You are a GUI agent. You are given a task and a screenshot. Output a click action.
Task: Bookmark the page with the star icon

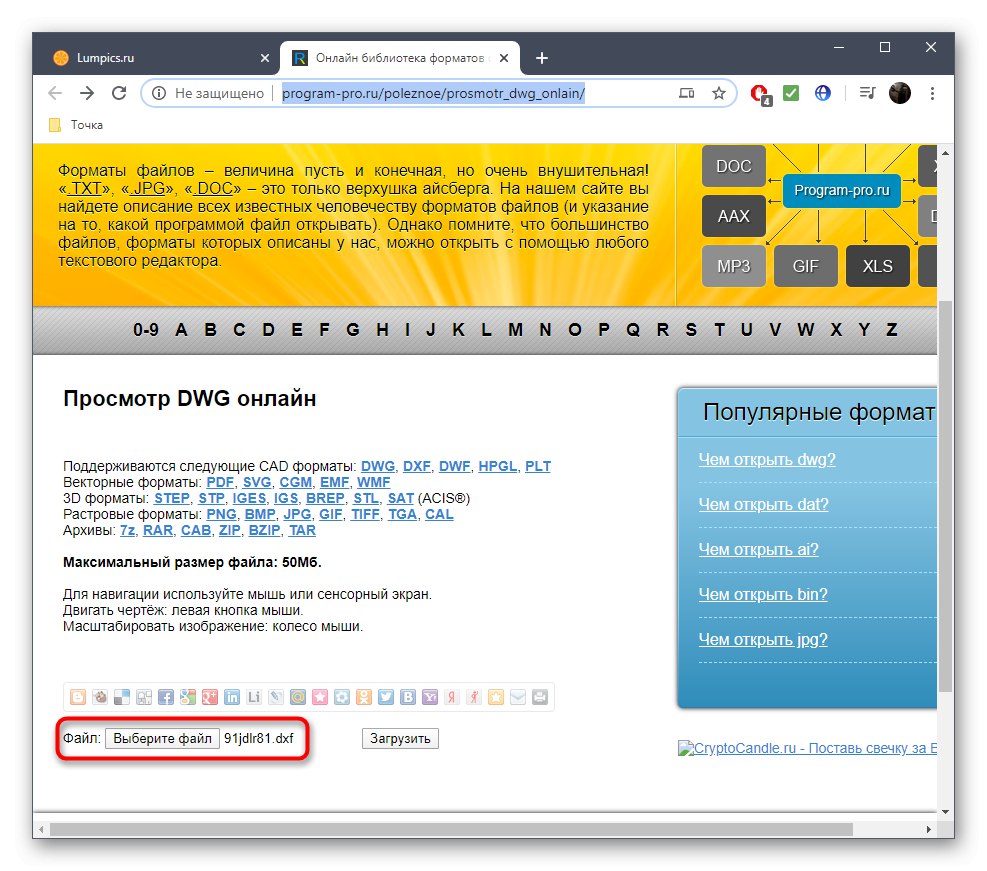[719, 93]
